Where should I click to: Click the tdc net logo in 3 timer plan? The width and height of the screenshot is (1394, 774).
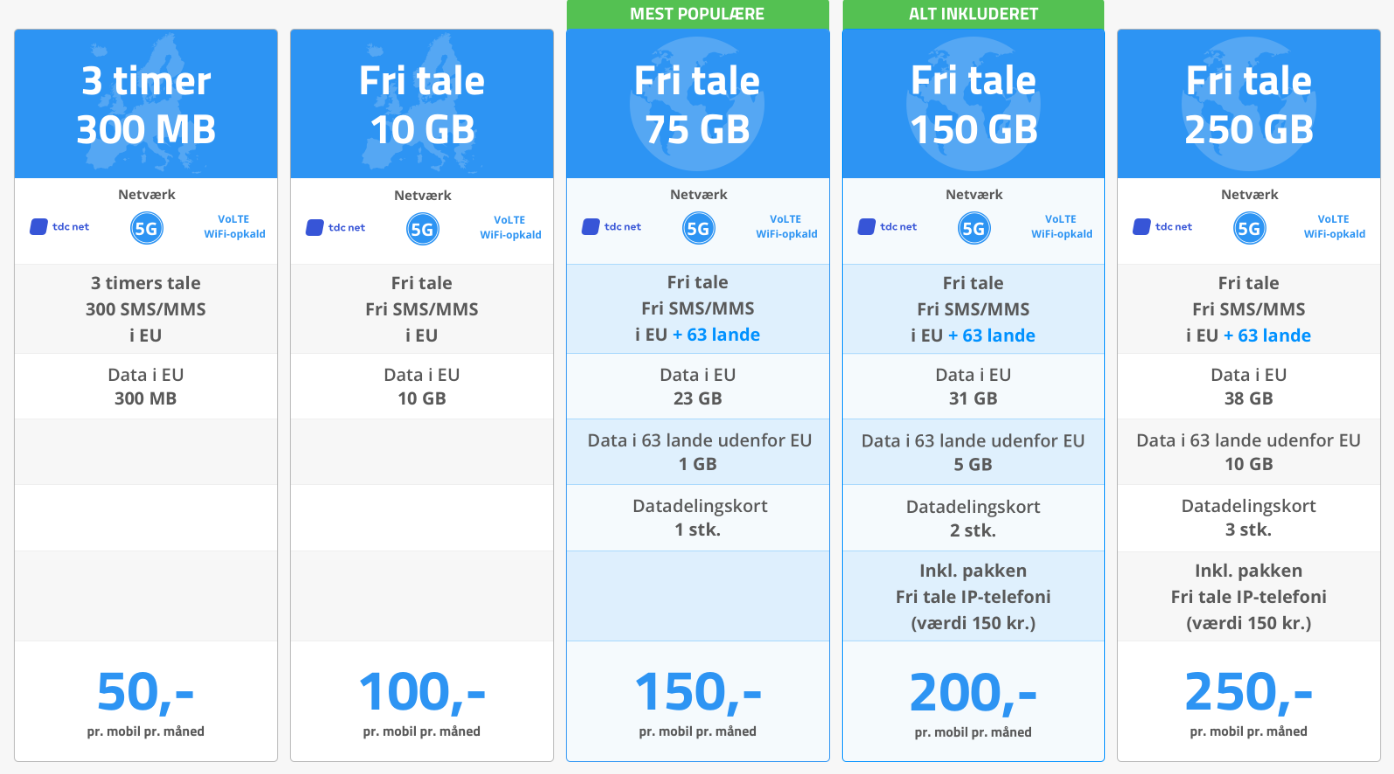click(x=59, y=227)
